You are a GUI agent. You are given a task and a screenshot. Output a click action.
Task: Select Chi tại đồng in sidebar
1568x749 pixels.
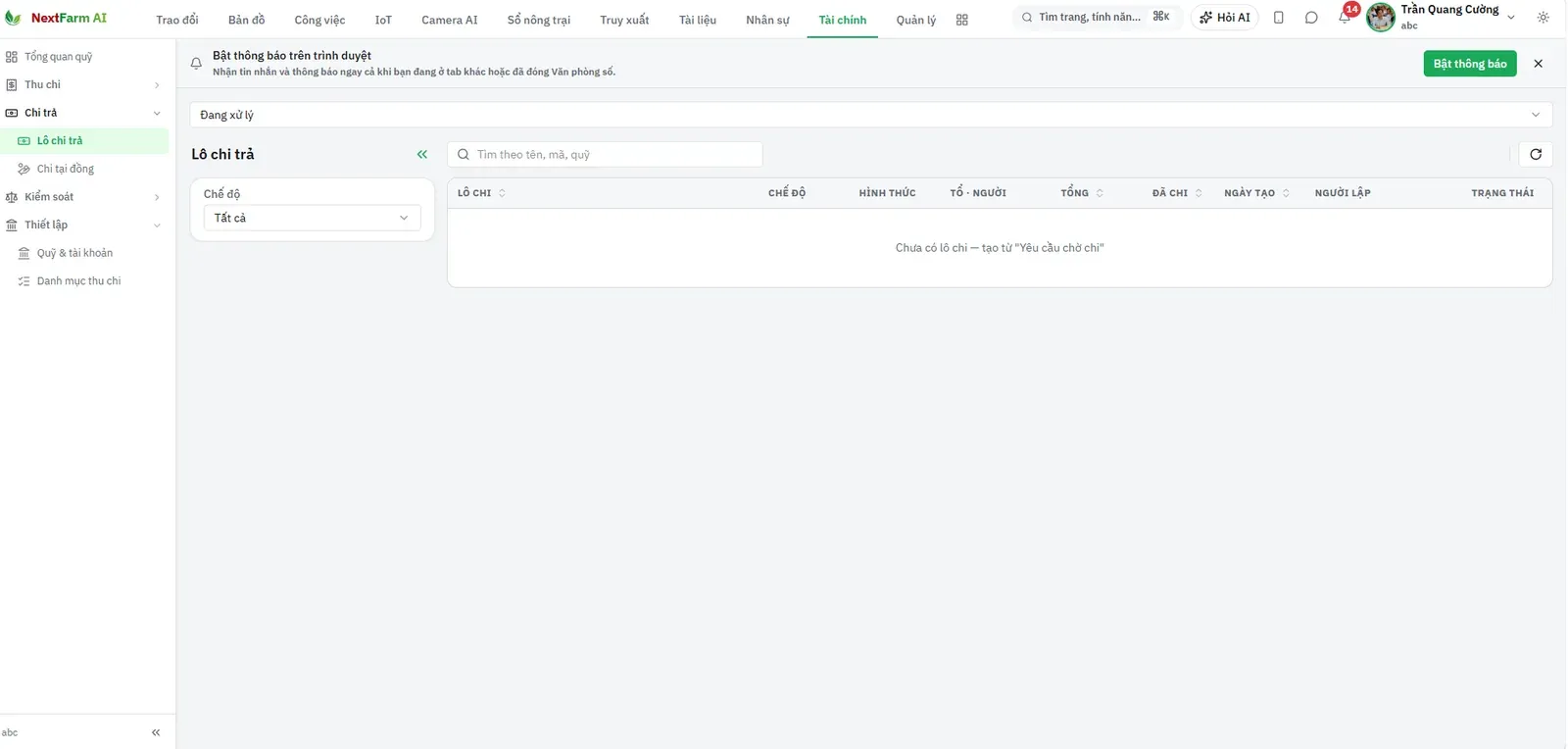[x=84, y=169]
